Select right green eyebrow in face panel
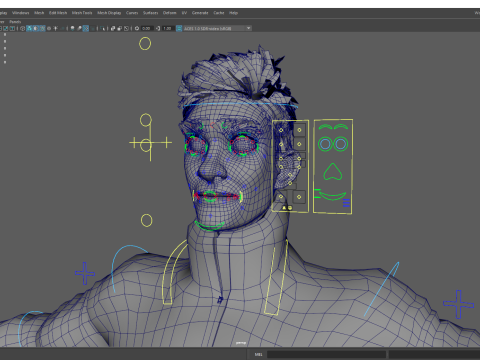This screenshot has height=360, width=480. point(341,127)
